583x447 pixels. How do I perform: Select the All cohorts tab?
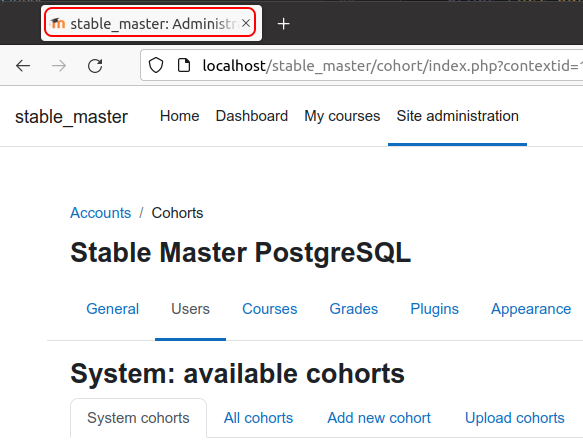tap(258, 418)
